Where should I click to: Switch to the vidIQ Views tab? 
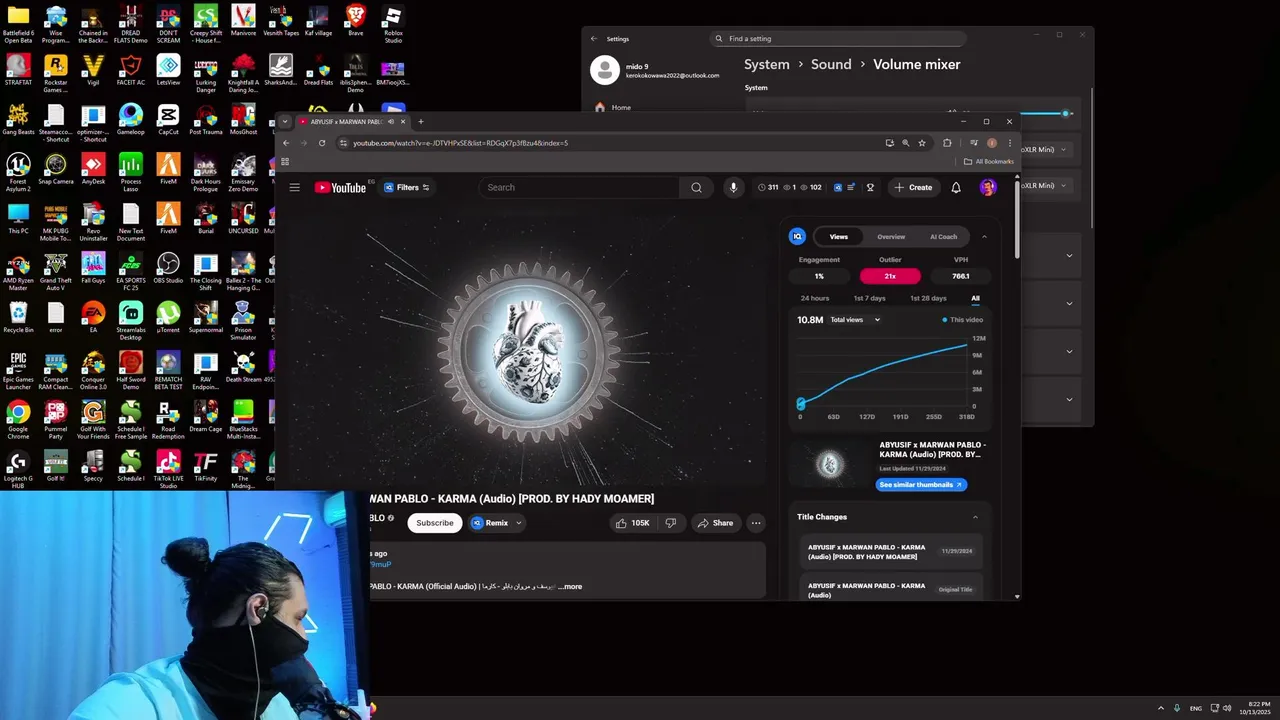point(839,237)
